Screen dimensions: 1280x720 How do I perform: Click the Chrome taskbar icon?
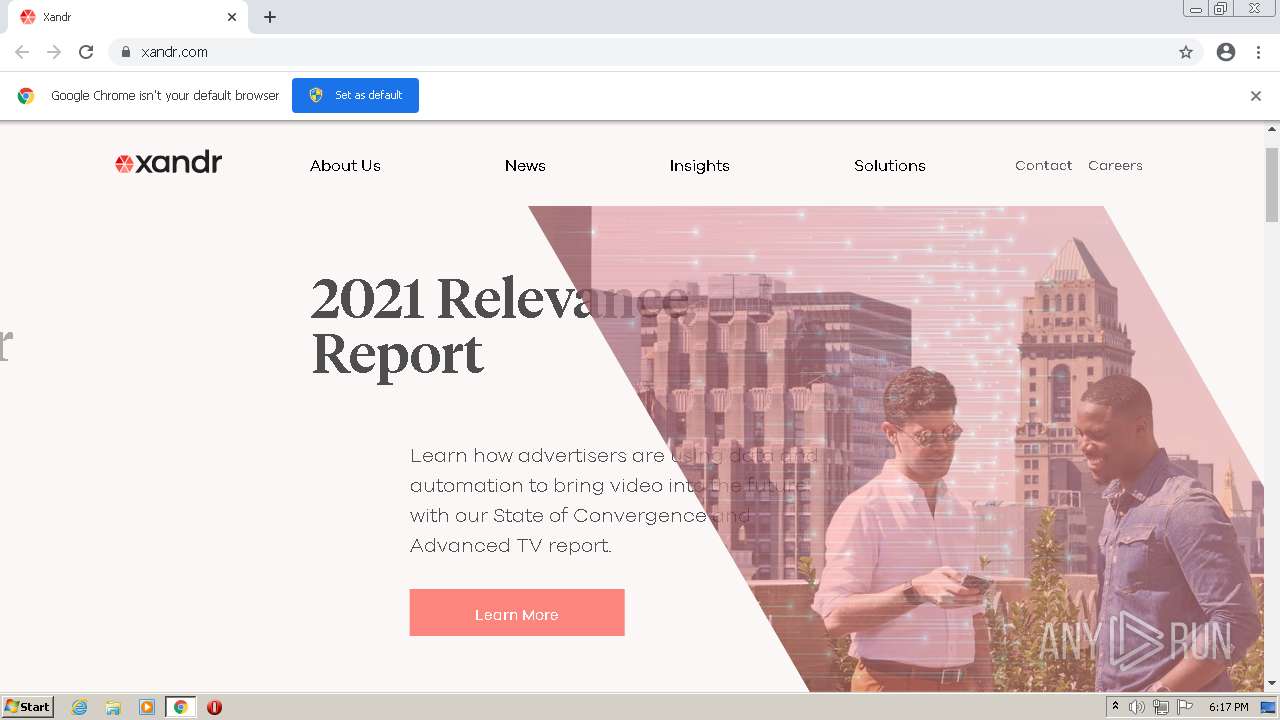pyautogui.click(x=180, y=707)
